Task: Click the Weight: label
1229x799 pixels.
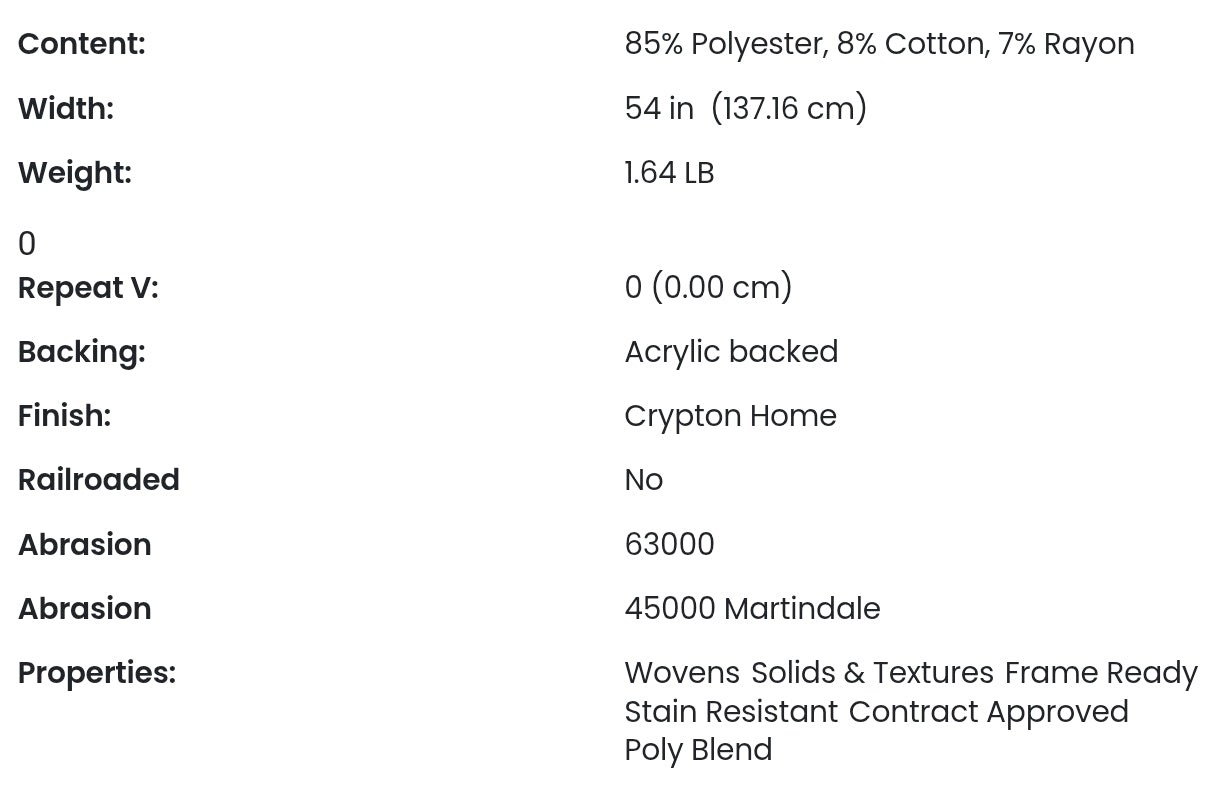Action: pos(75,172)
